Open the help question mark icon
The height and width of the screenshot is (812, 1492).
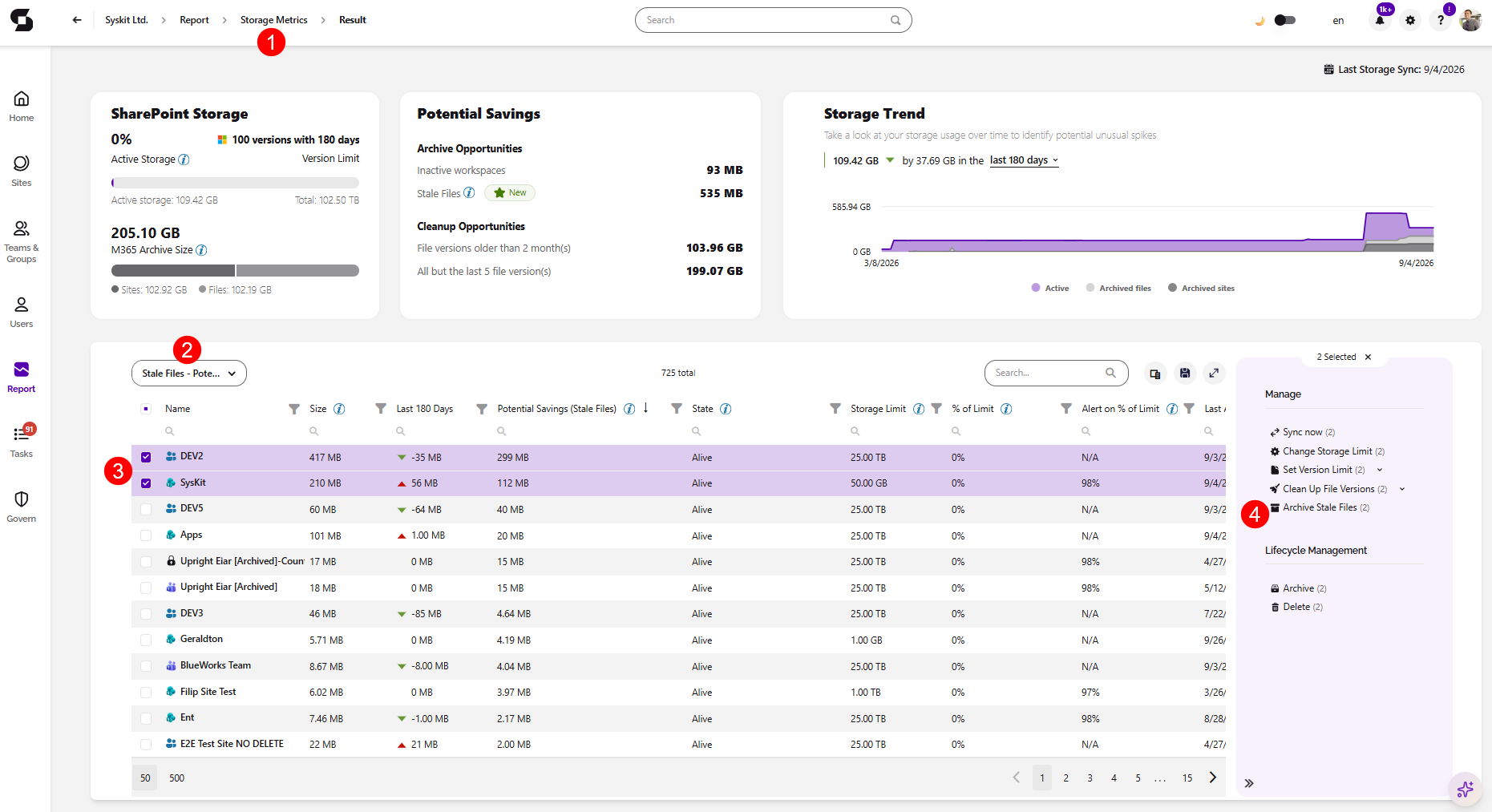coord(1441,20)
